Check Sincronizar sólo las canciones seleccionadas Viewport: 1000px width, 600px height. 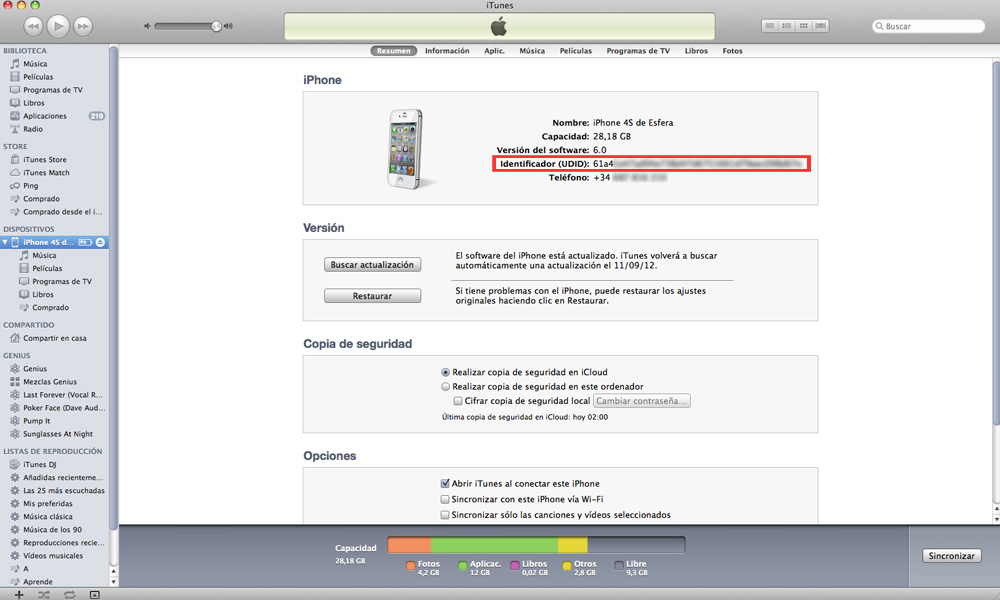(445, 515)
